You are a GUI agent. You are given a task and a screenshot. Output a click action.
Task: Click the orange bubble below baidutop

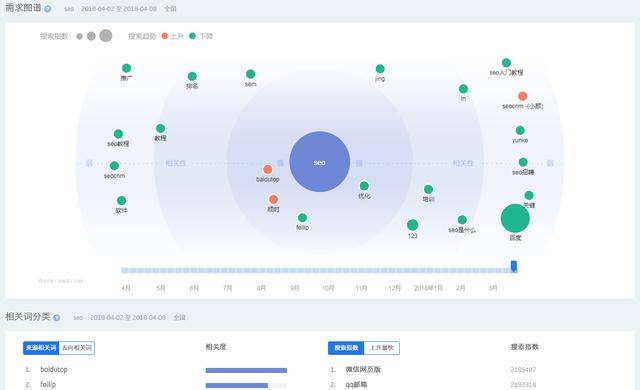(273, 199)
